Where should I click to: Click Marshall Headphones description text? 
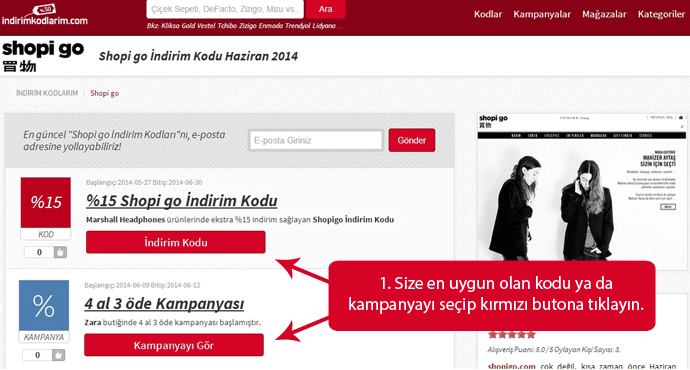pos(240,220)
